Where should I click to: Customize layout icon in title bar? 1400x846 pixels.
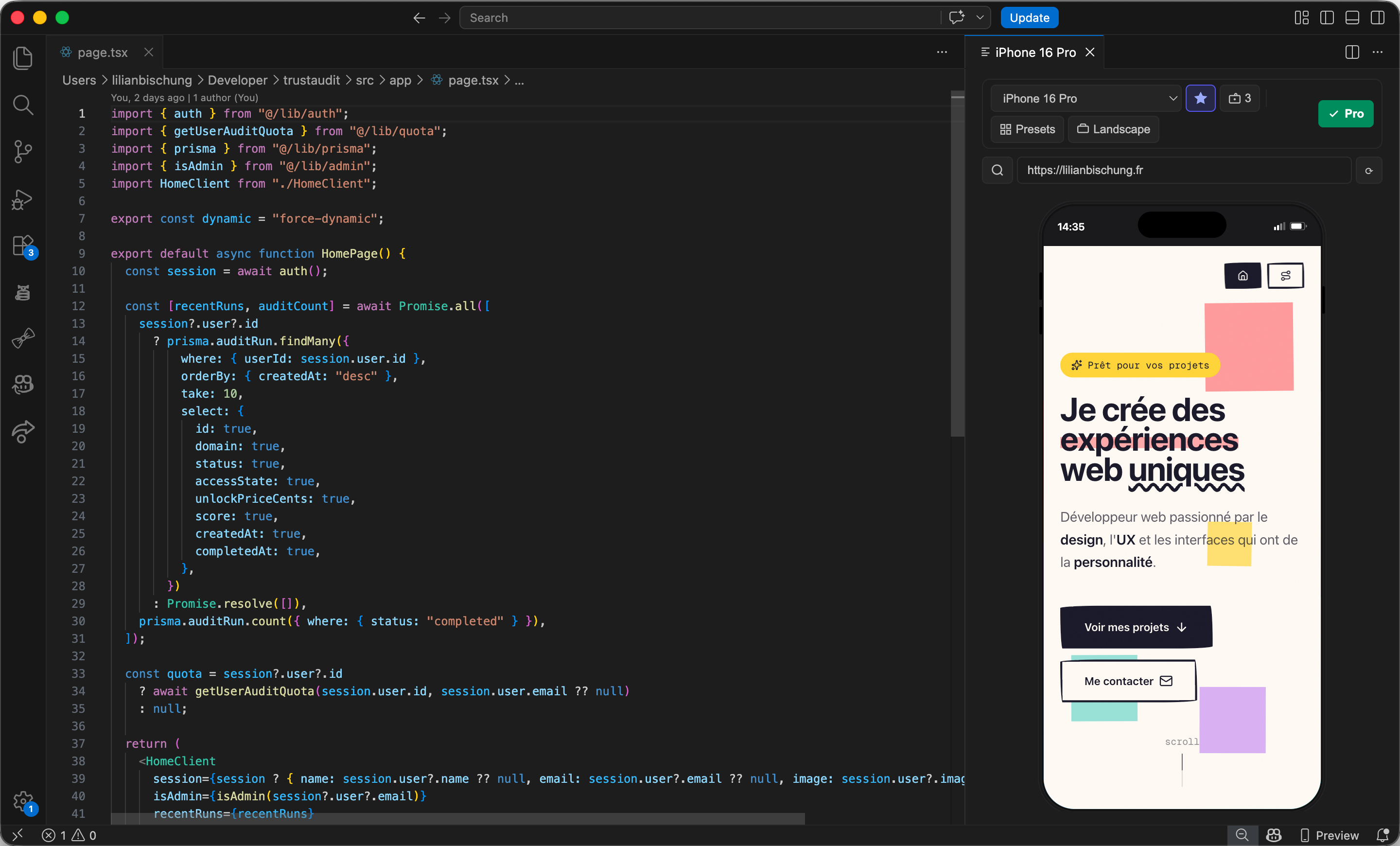[x=1302, y=18]
